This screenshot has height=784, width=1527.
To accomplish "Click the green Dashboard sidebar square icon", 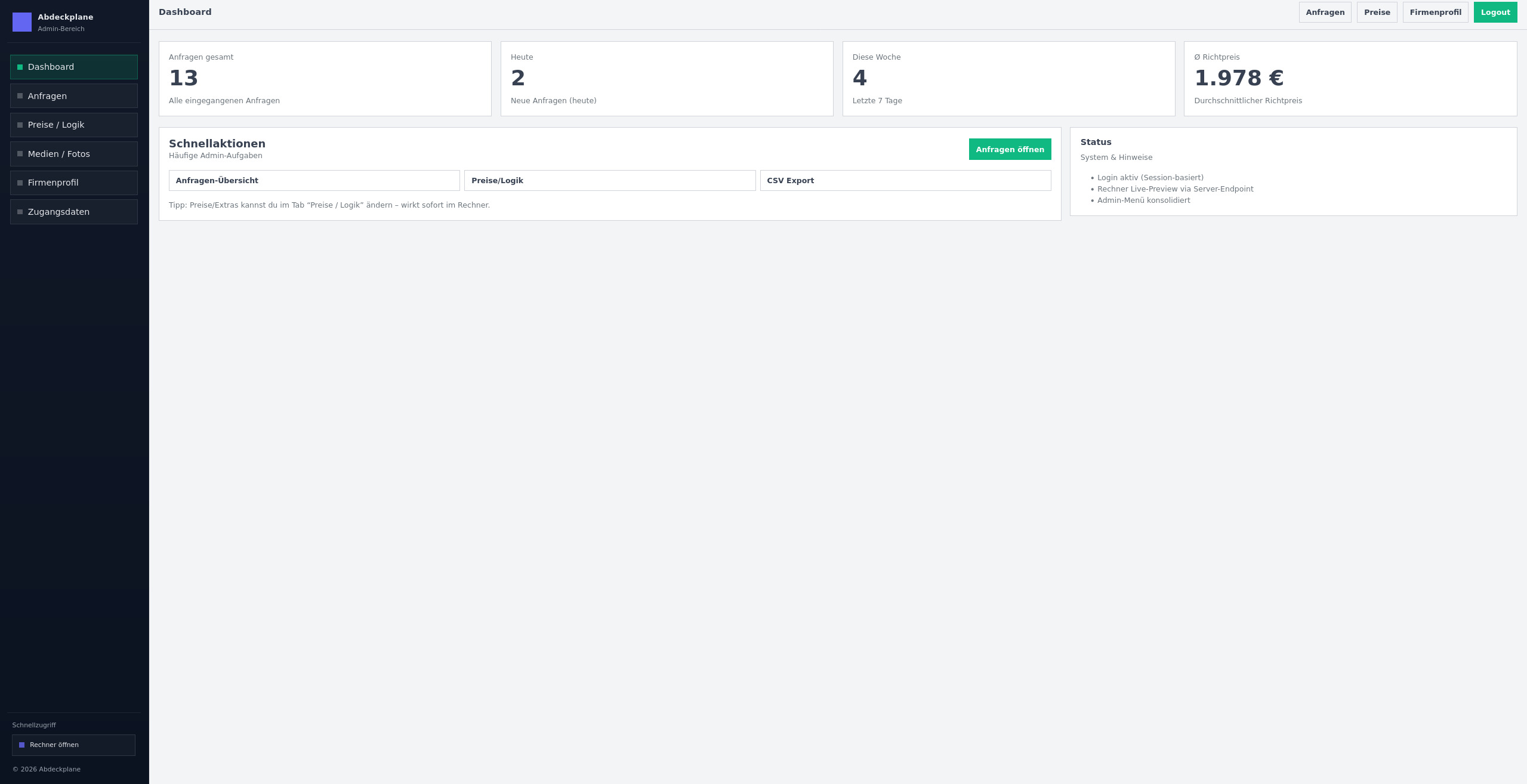I will (x=20, y=67).
